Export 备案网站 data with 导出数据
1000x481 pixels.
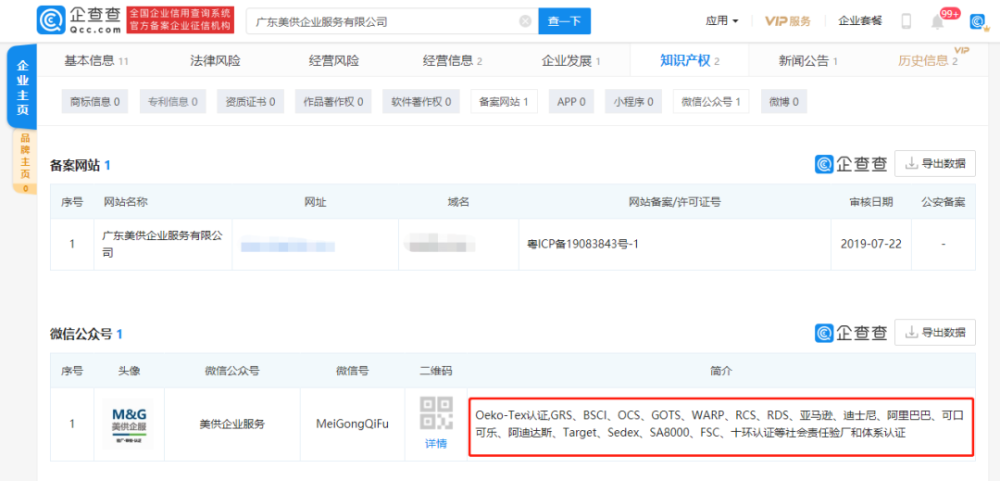pyautogui.click(x=935, y=163)
